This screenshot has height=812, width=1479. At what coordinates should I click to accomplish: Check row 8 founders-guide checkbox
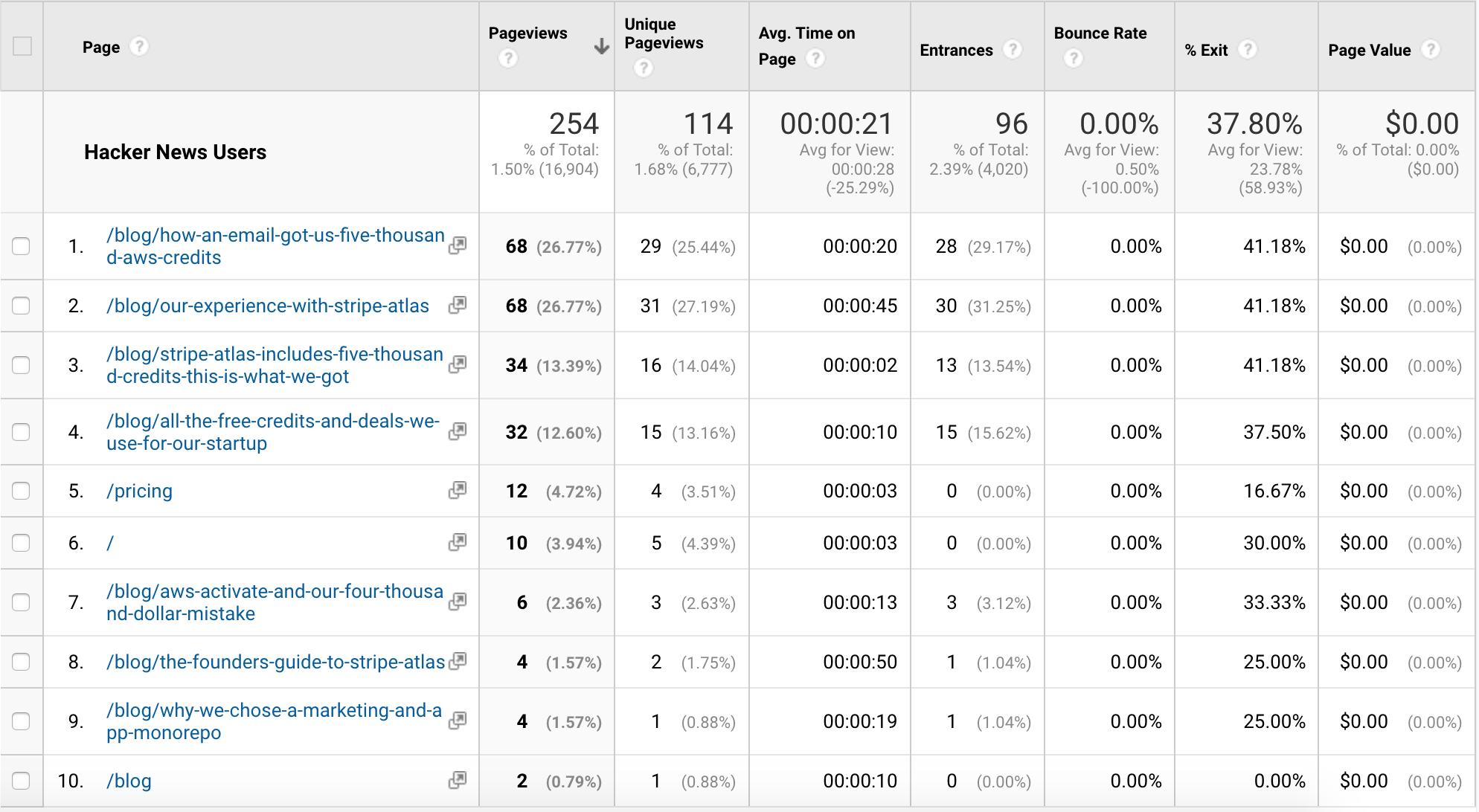point(22,662)
